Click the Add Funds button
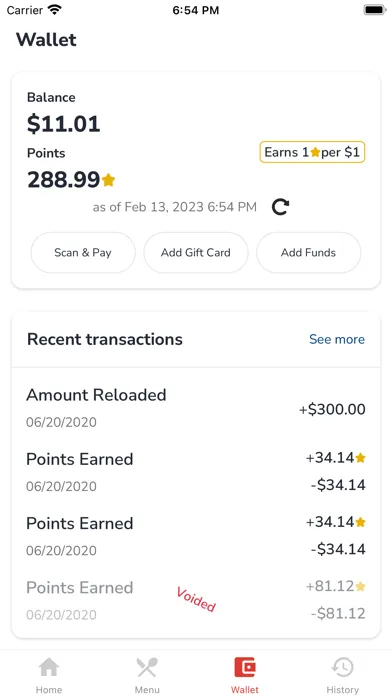 click(x=309, y=253)
